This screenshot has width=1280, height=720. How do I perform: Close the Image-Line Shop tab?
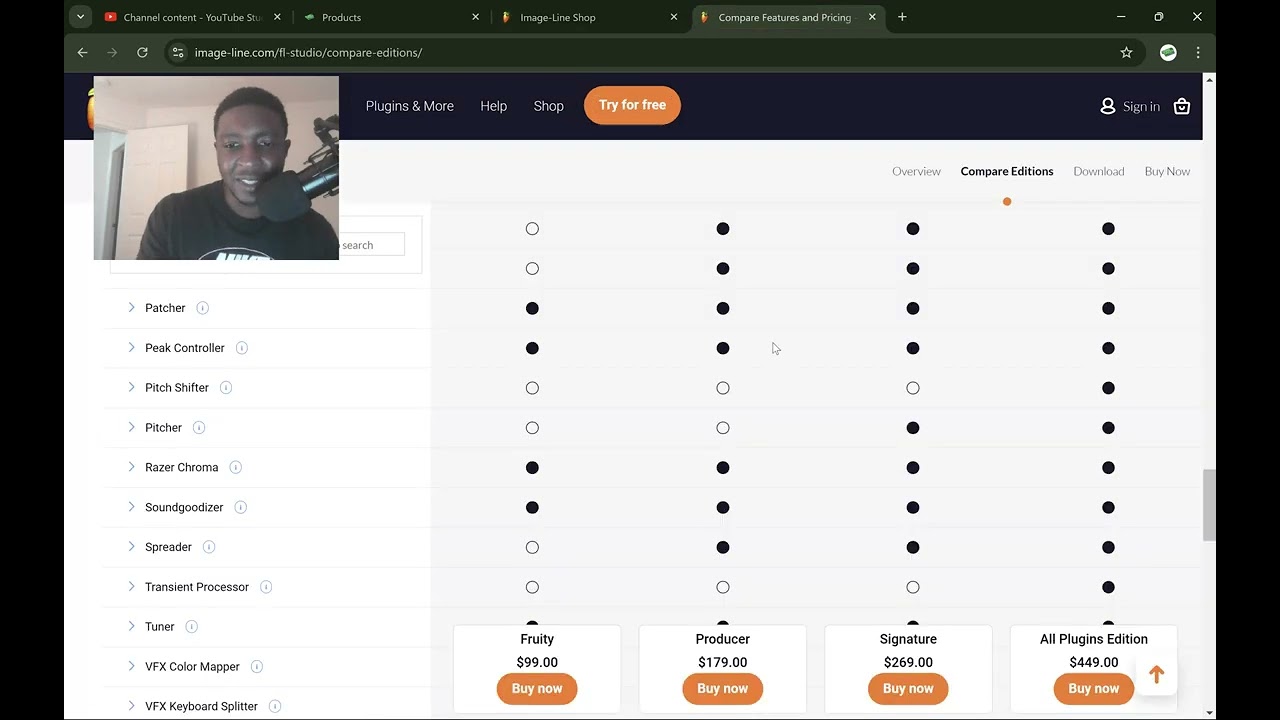(674, 17)
